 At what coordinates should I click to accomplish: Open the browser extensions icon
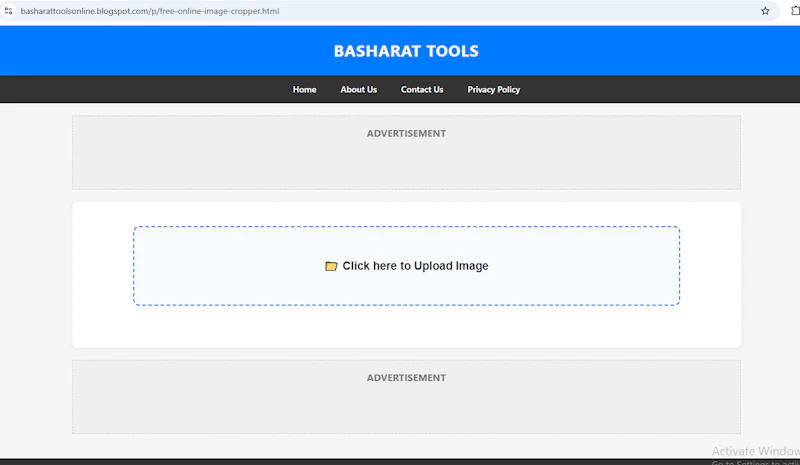point(795,11)
